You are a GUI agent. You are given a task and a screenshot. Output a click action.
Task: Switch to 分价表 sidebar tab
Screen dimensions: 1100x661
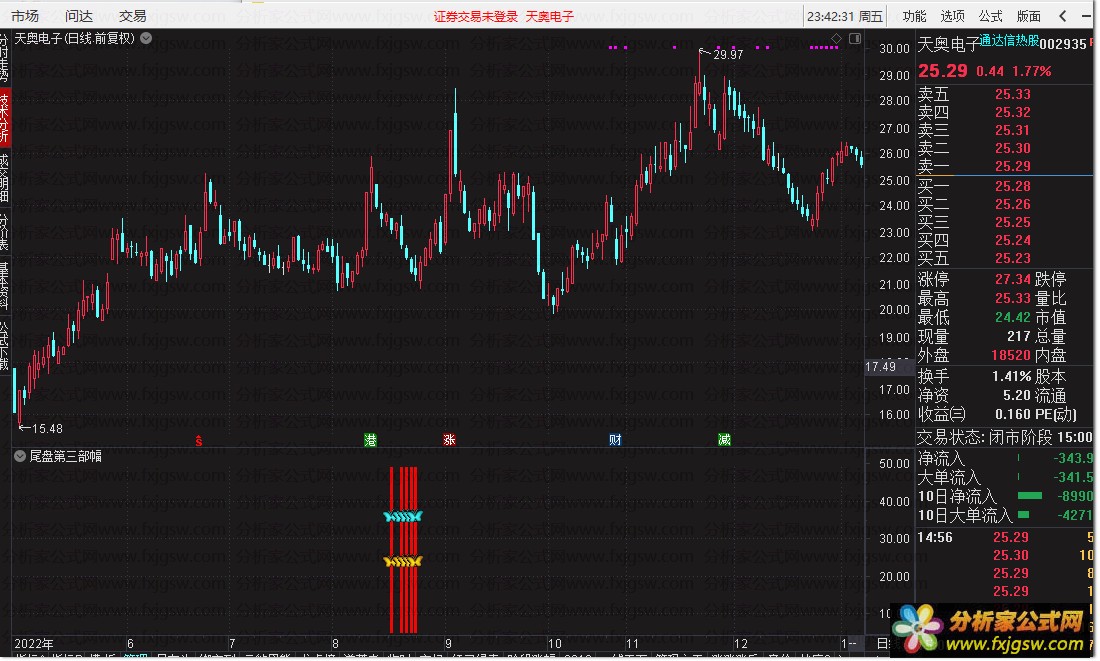pyautogui.click(x=5, y=232)
